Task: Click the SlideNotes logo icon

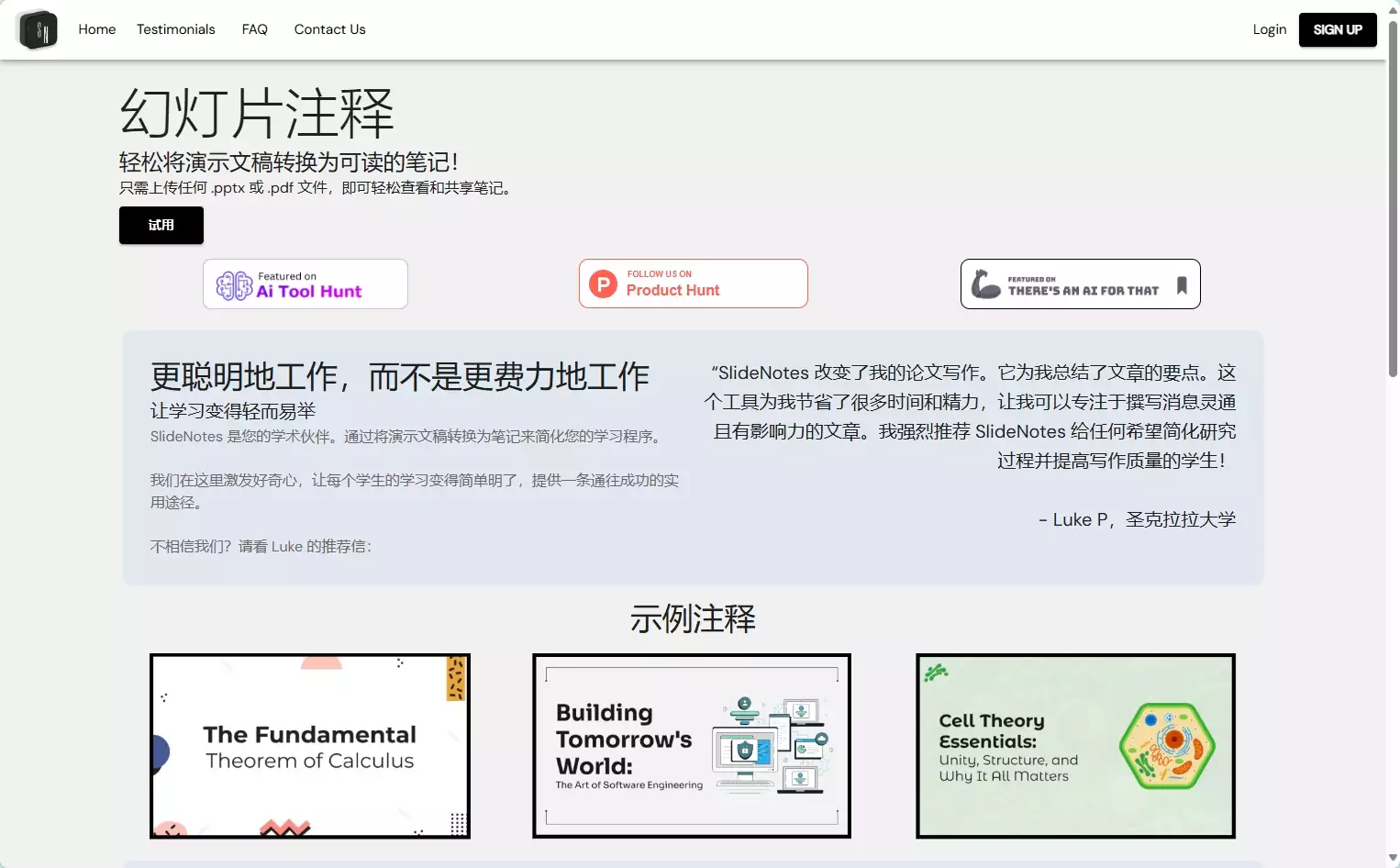Action: [38, 29]
